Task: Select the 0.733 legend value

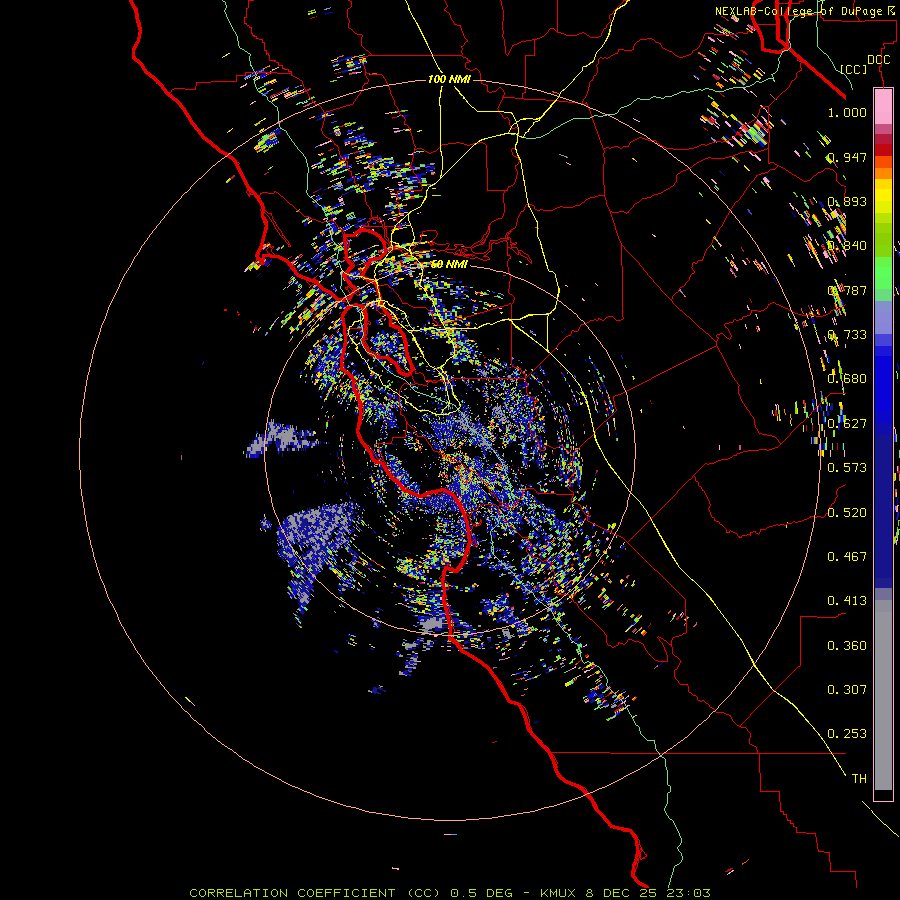Action: tap(847, 335)
